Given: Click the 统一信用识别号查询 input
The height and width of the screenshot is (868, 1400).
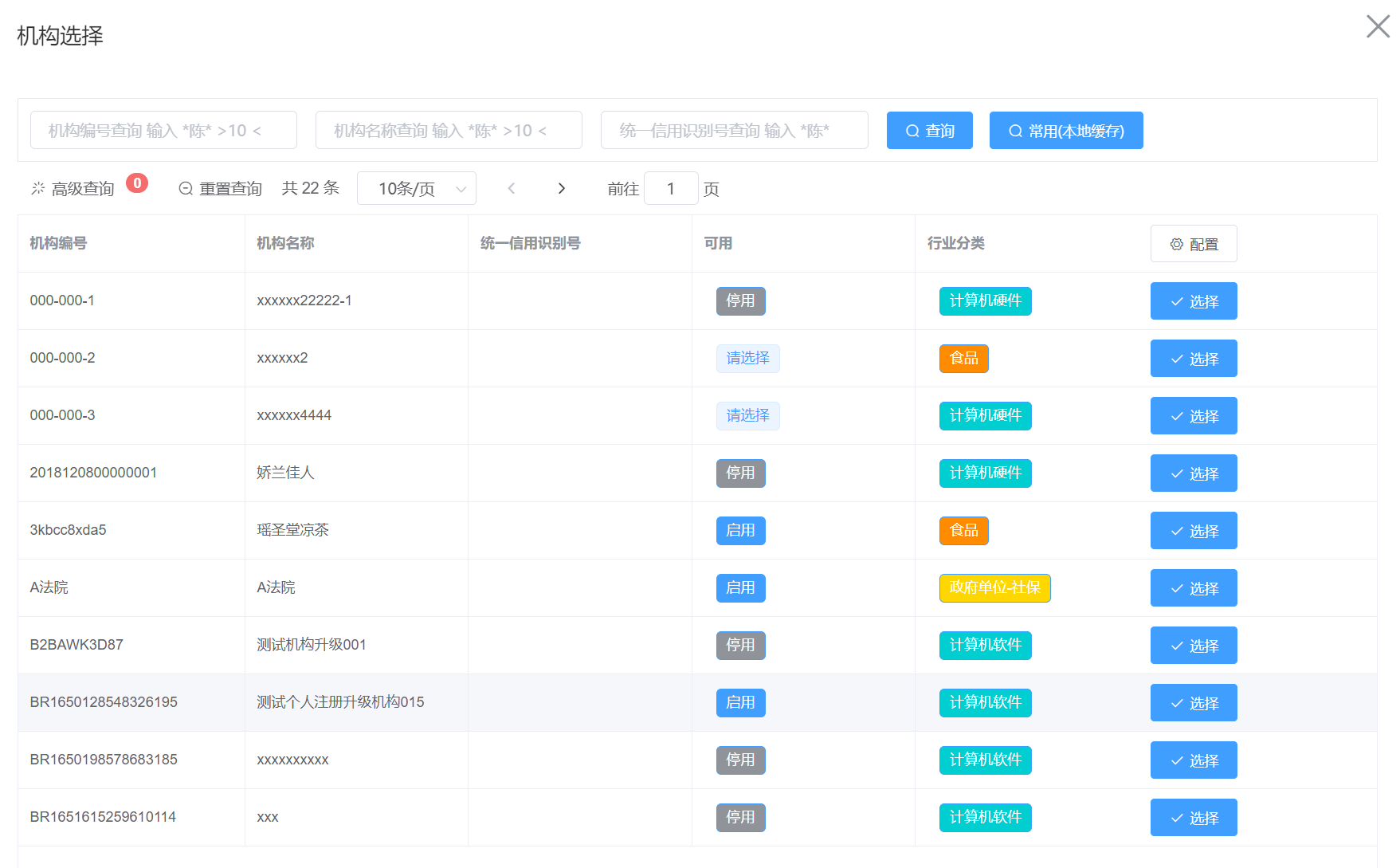Looking at the screenshot, I should point(734,131).
